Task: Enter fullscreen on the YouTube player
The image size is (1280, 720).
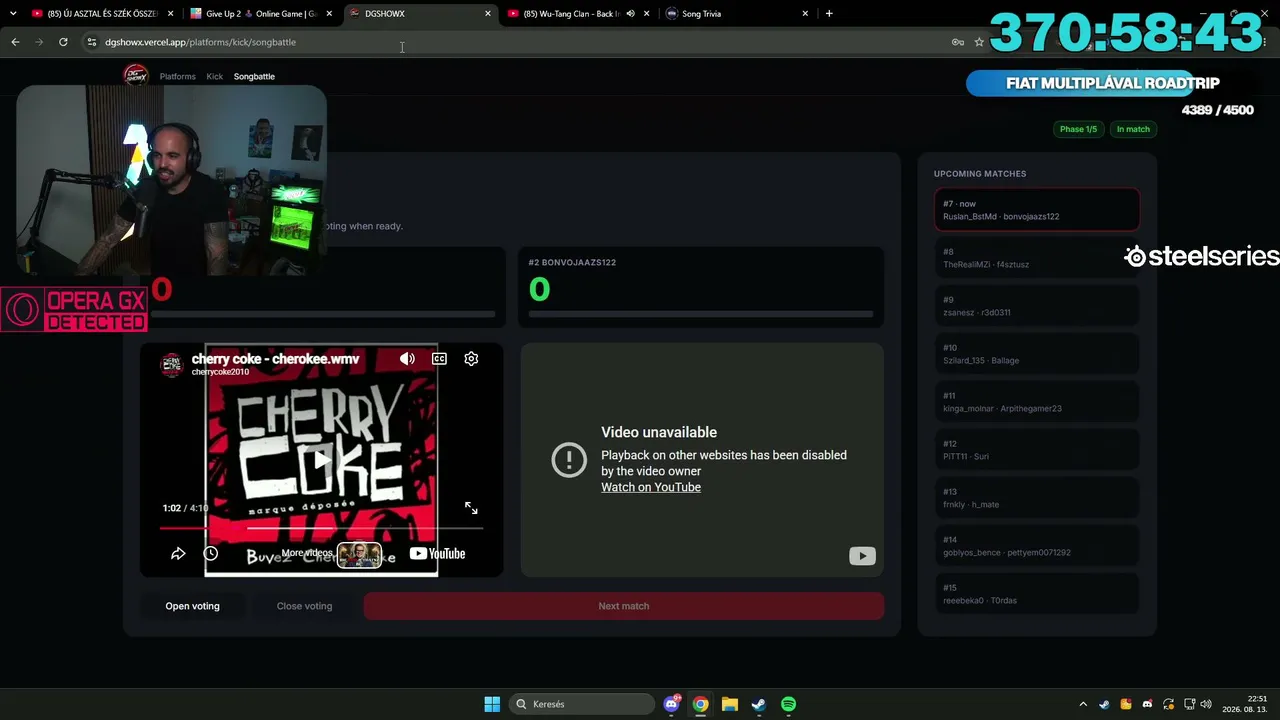Action: [471, 508]
